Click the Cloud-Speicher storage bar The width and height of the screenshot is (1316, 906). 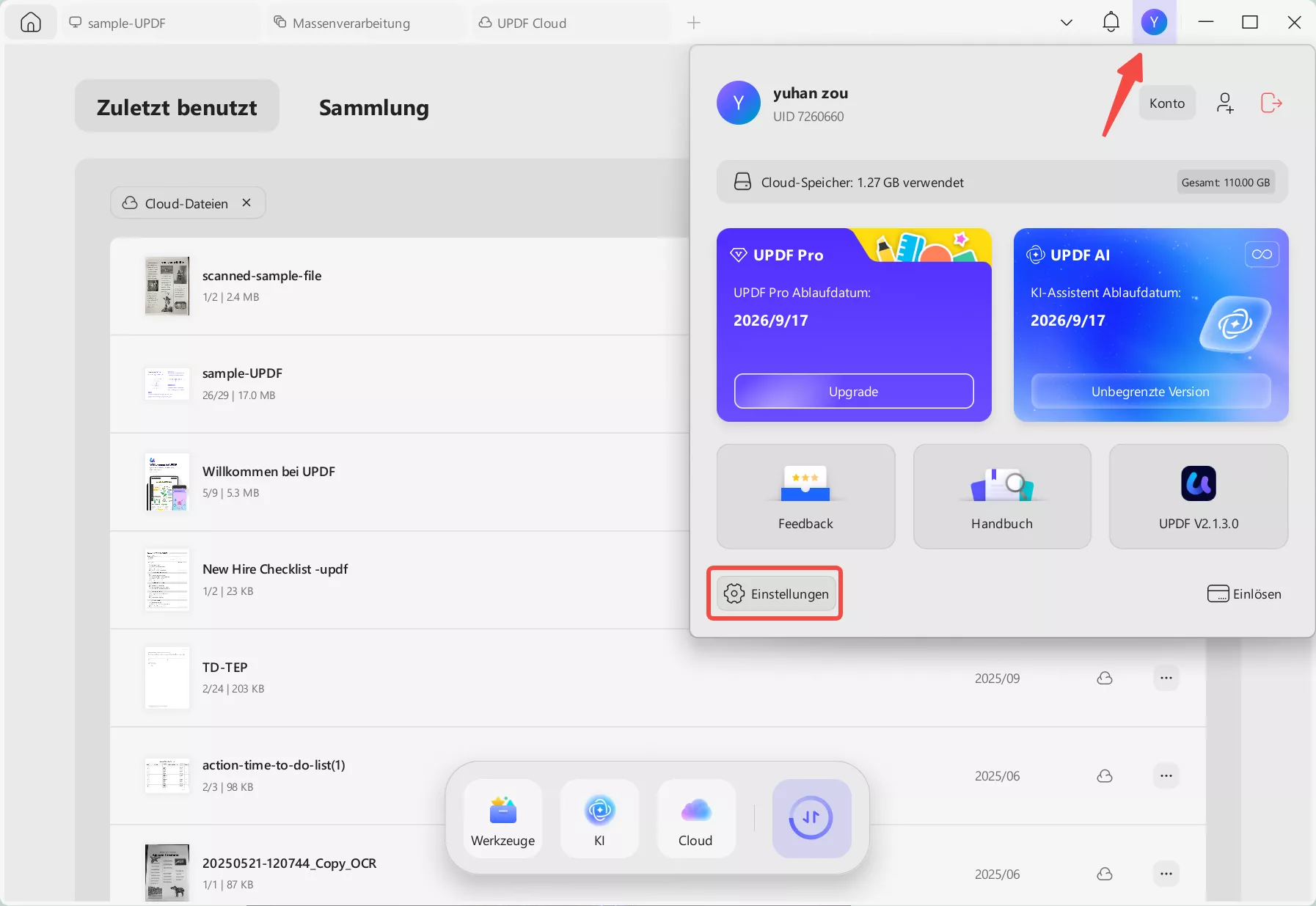1002,182
